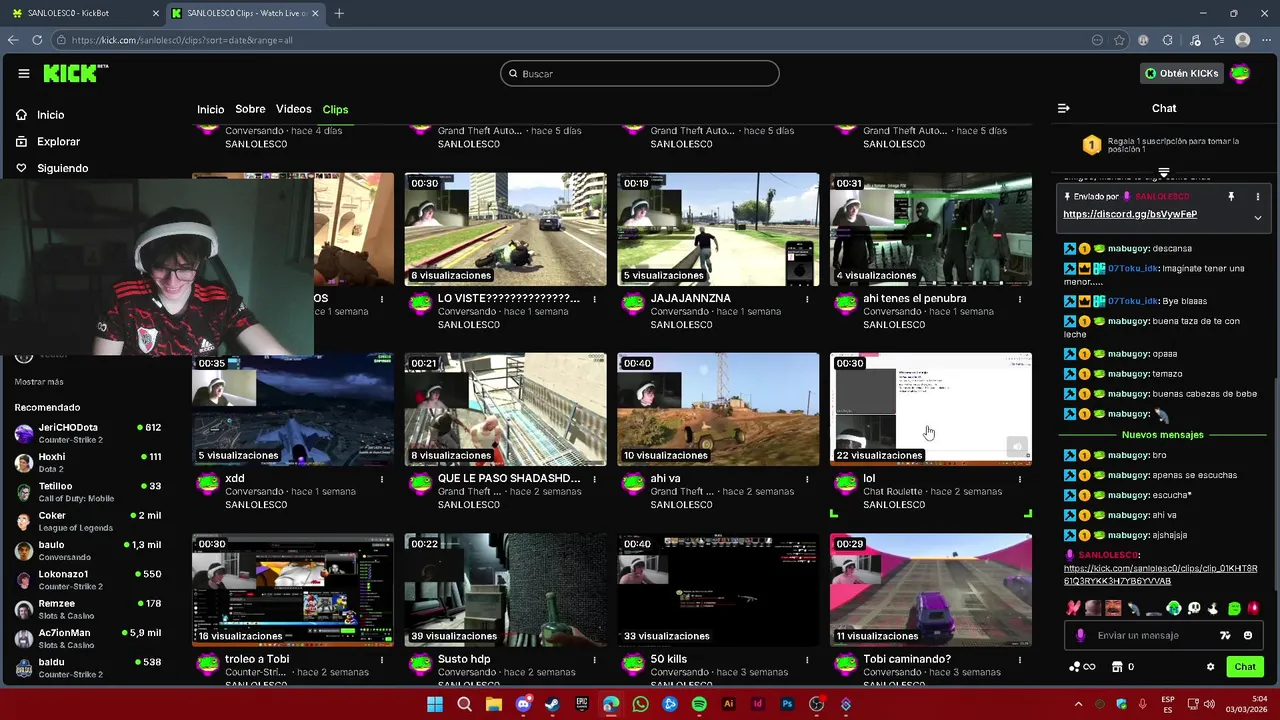Open the kick.com clip link in chat
Screen dimensions: 1280x720
pyautogui.click(x=1160, y=575)
